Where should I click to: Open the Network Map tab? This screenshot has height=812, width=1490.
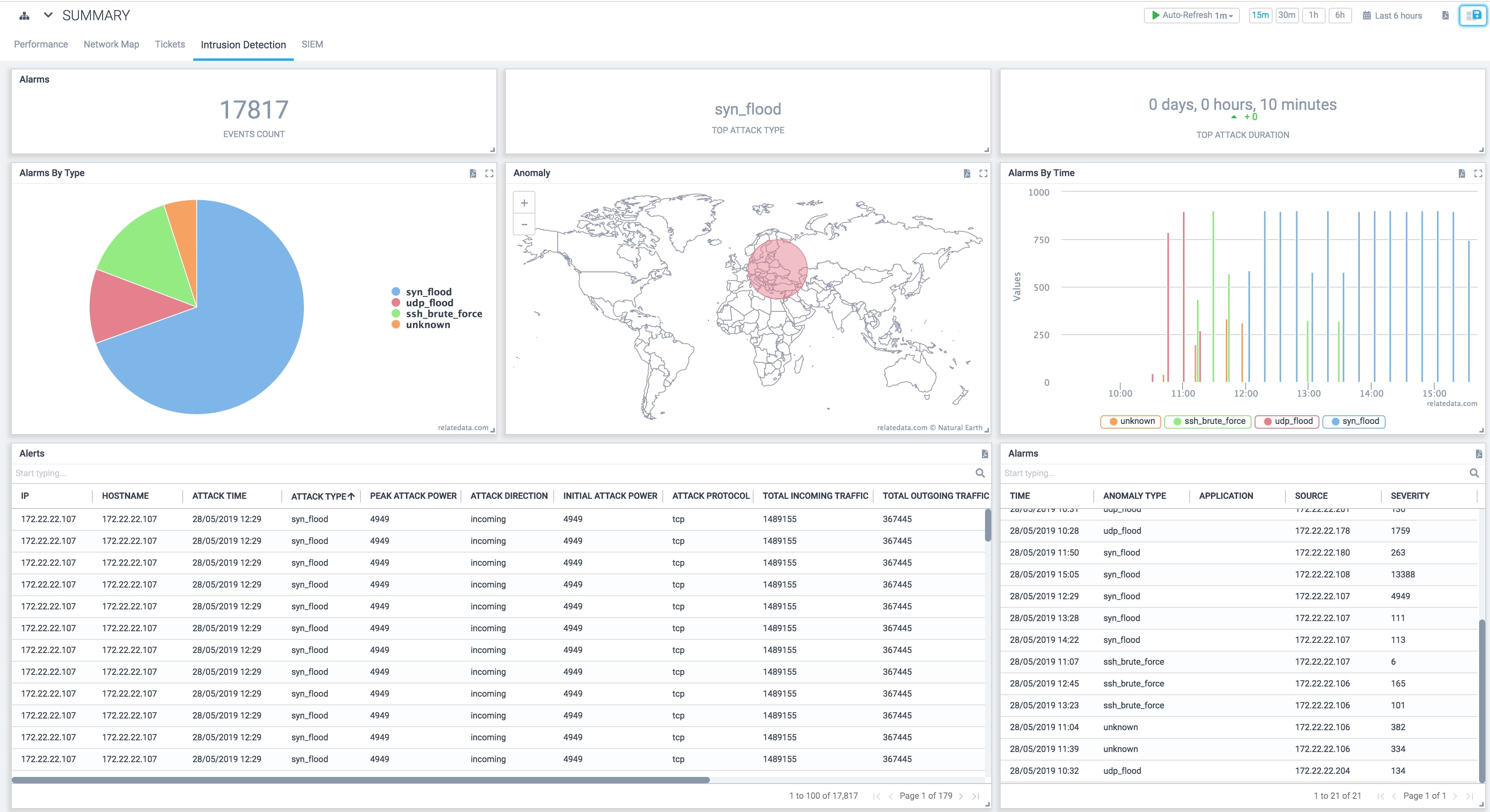pyautogui.click(x=111, y=44)
